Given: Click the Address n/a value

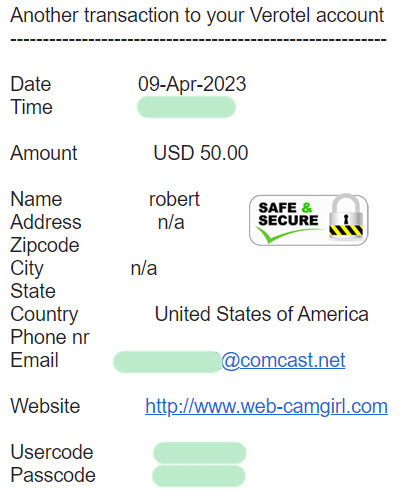Looking at the screenshot, I should [171, 222].
